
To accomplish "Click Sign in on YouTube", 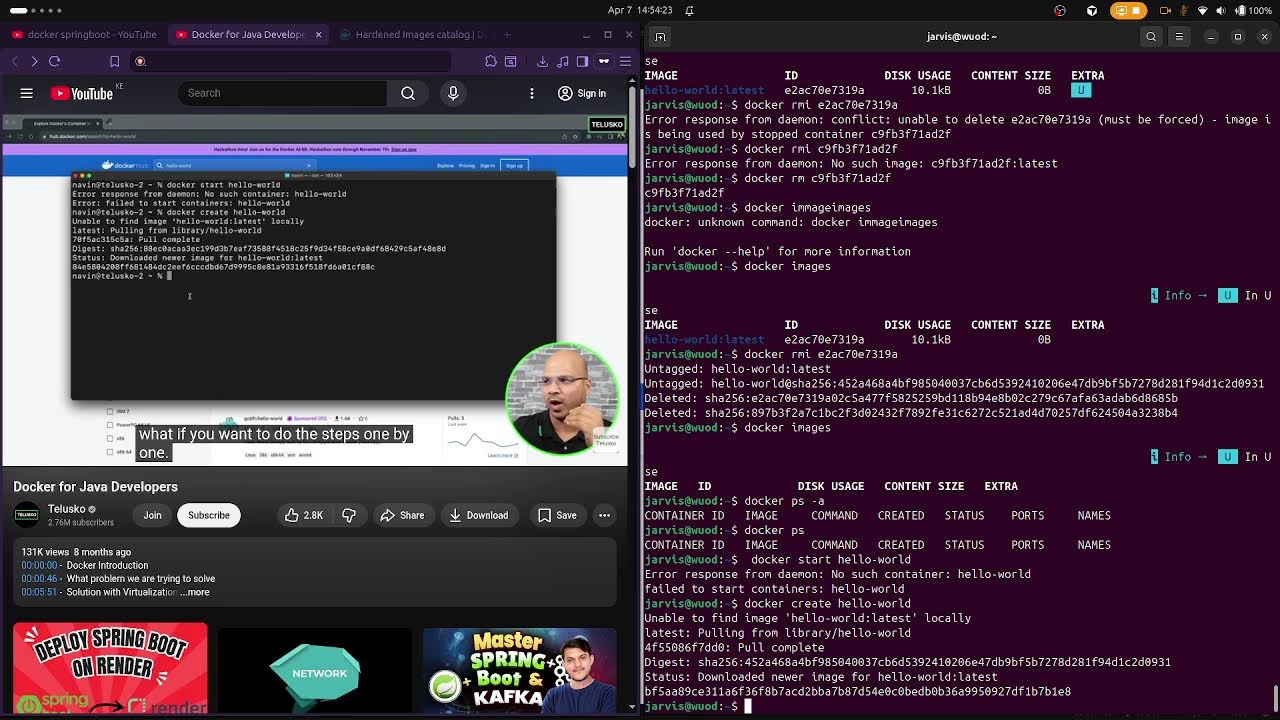I will tap(581, 93).
